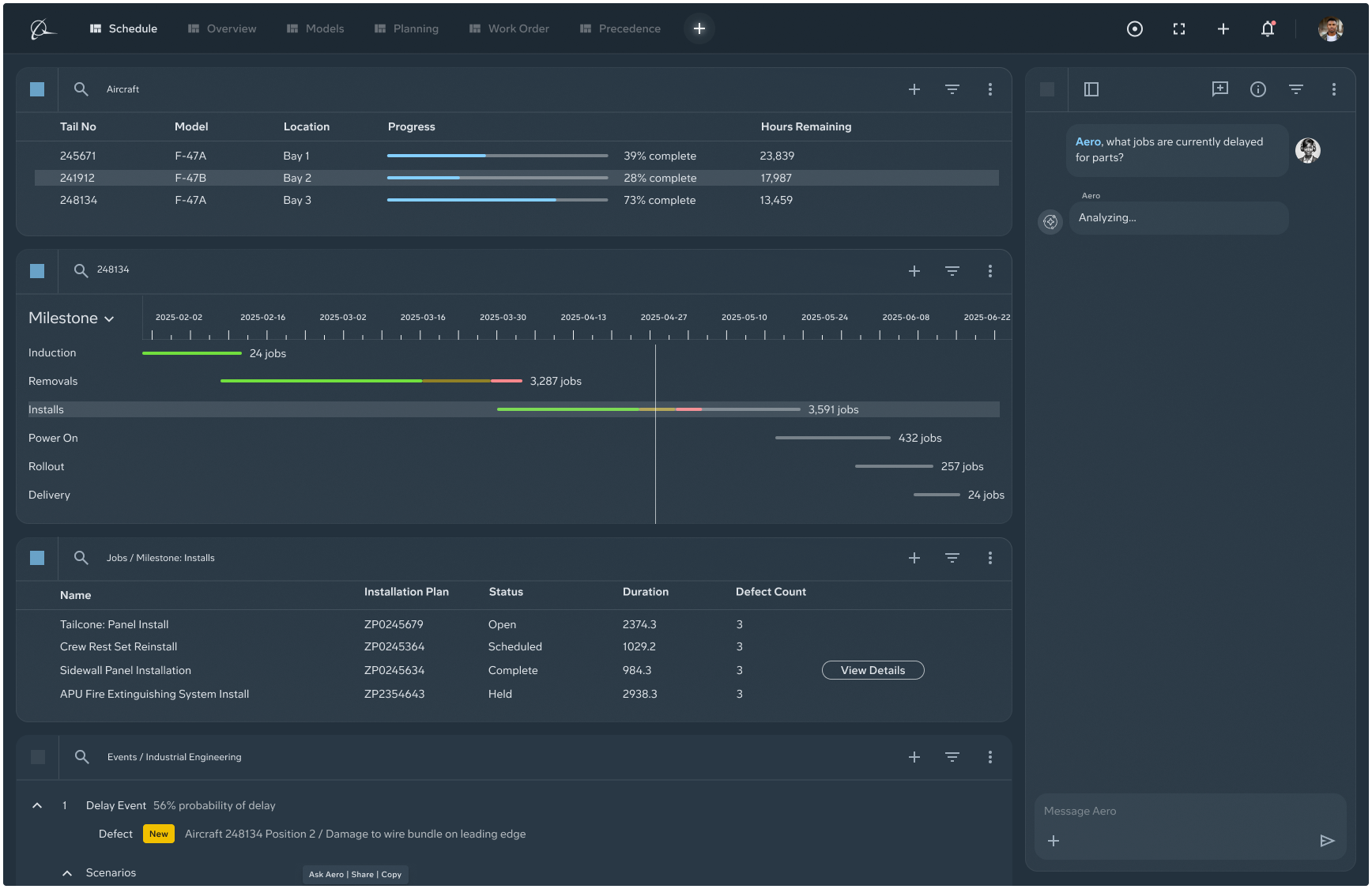
Task: Click the plus icon in the top-right header
Action: point(1223,29)
